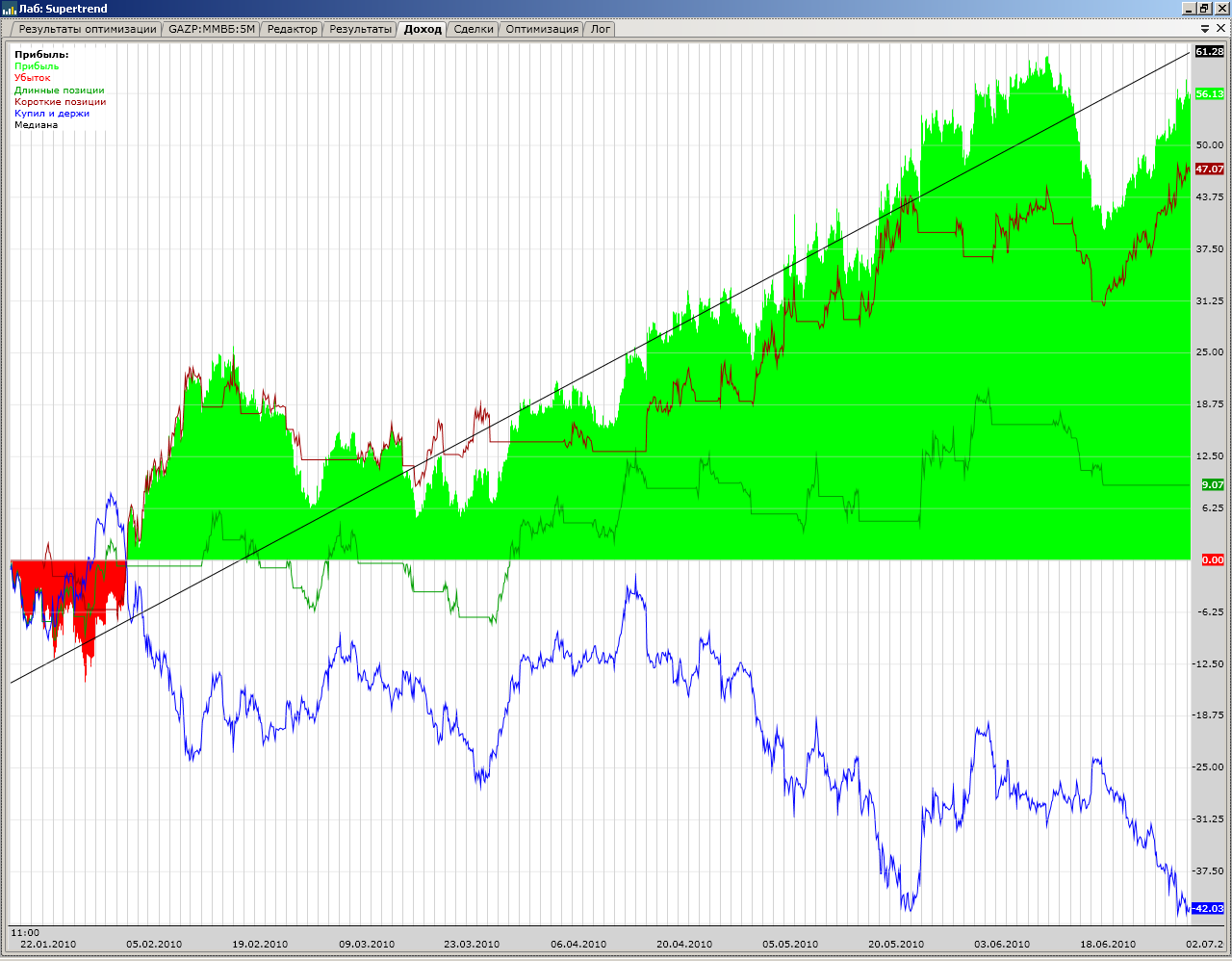Click the -12.50 axis label
1232x961 pixels.
tap(1209, 664)
